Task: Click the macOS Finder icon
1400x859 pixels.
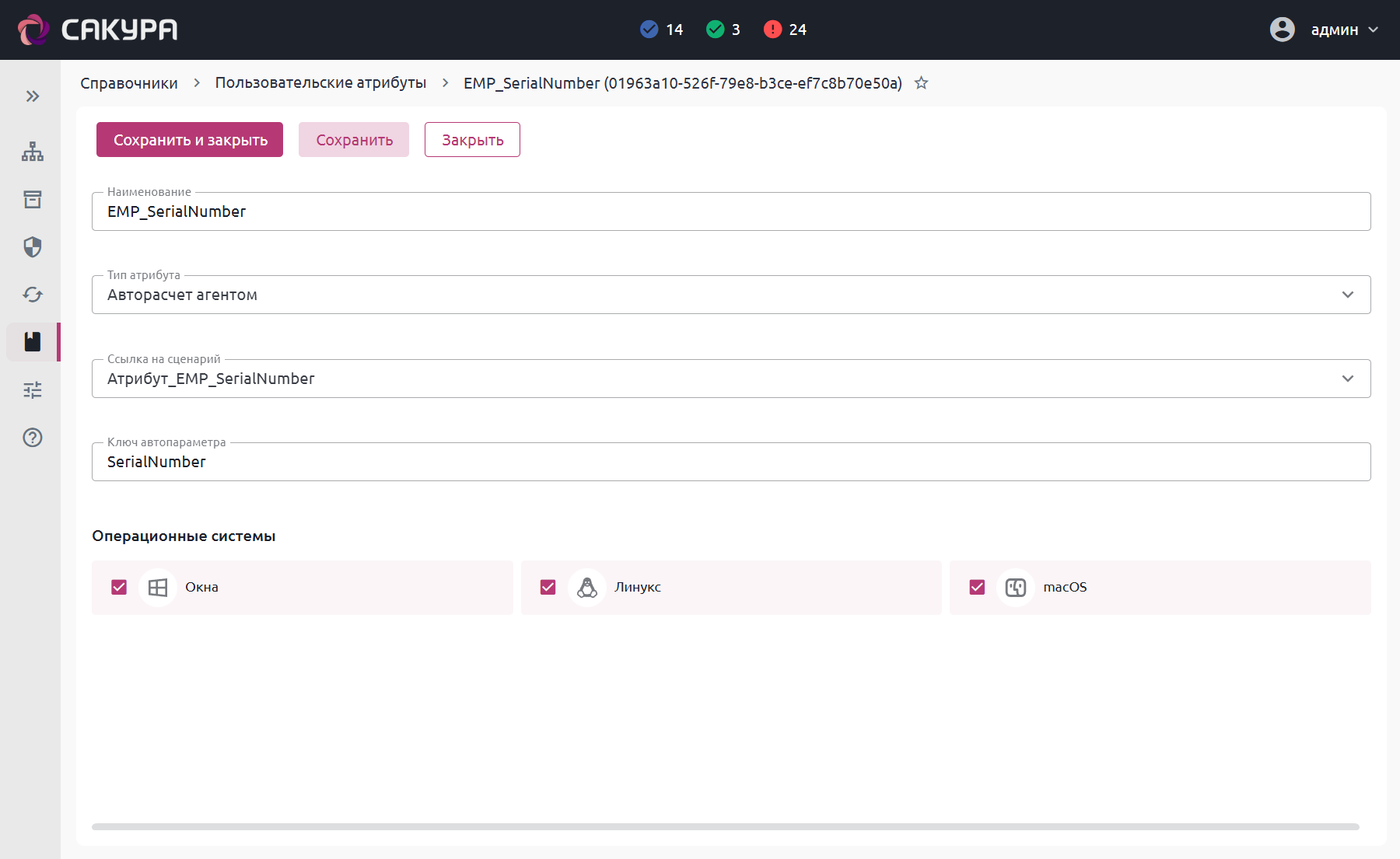Action: click(1016, 588)
